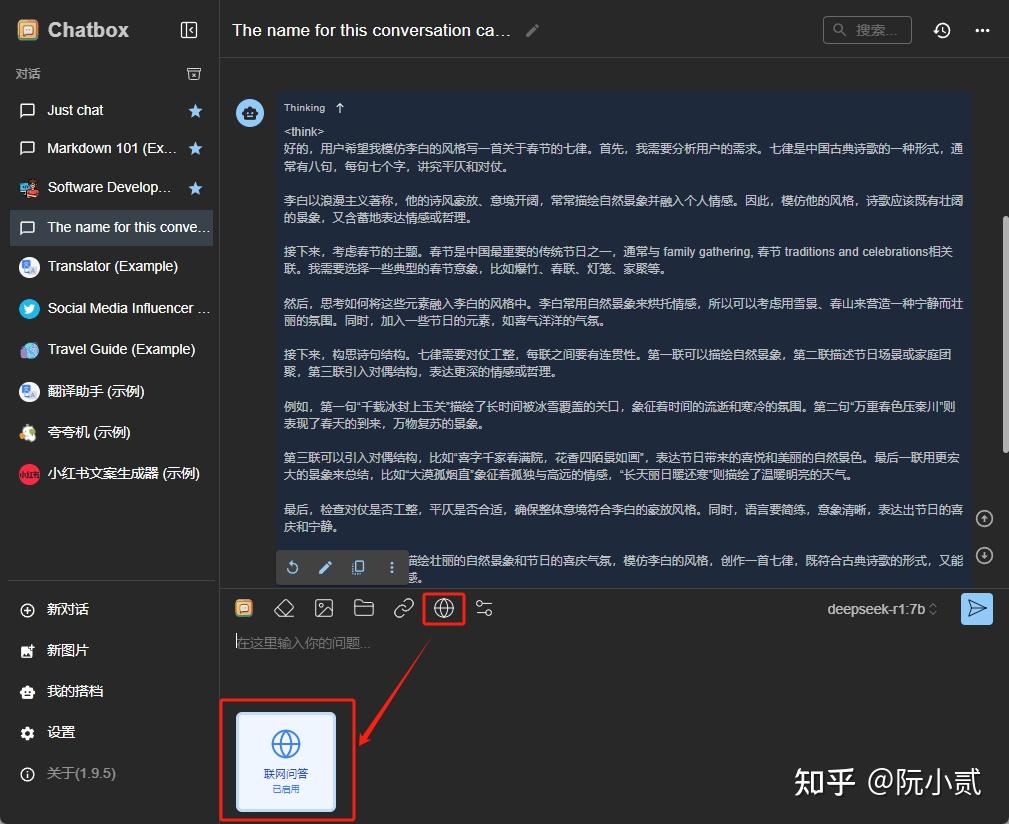Start a new chat with 新对话

[60, 609]
